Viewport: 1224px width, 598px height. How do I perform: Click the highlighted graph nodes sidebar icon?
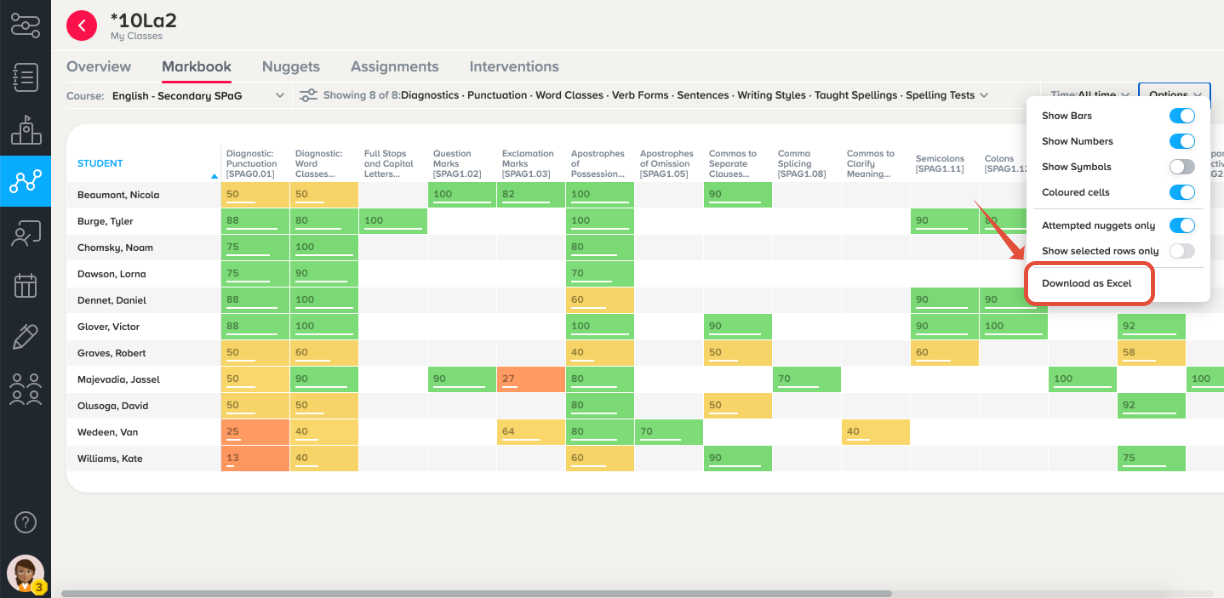[x=25, y=181]
